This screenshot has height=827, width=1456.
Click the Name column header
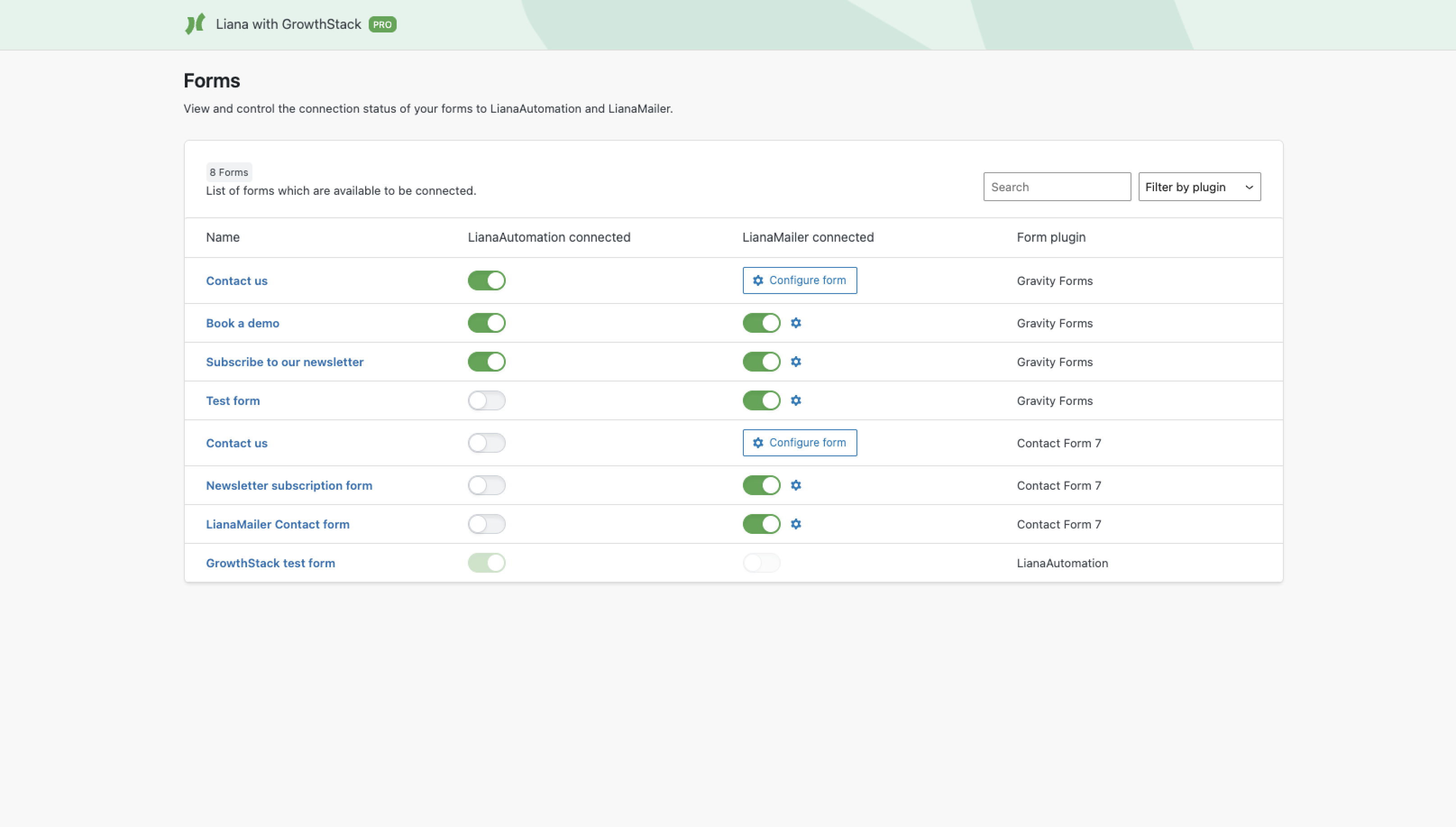pyautogui.click(x=223, y=238)
